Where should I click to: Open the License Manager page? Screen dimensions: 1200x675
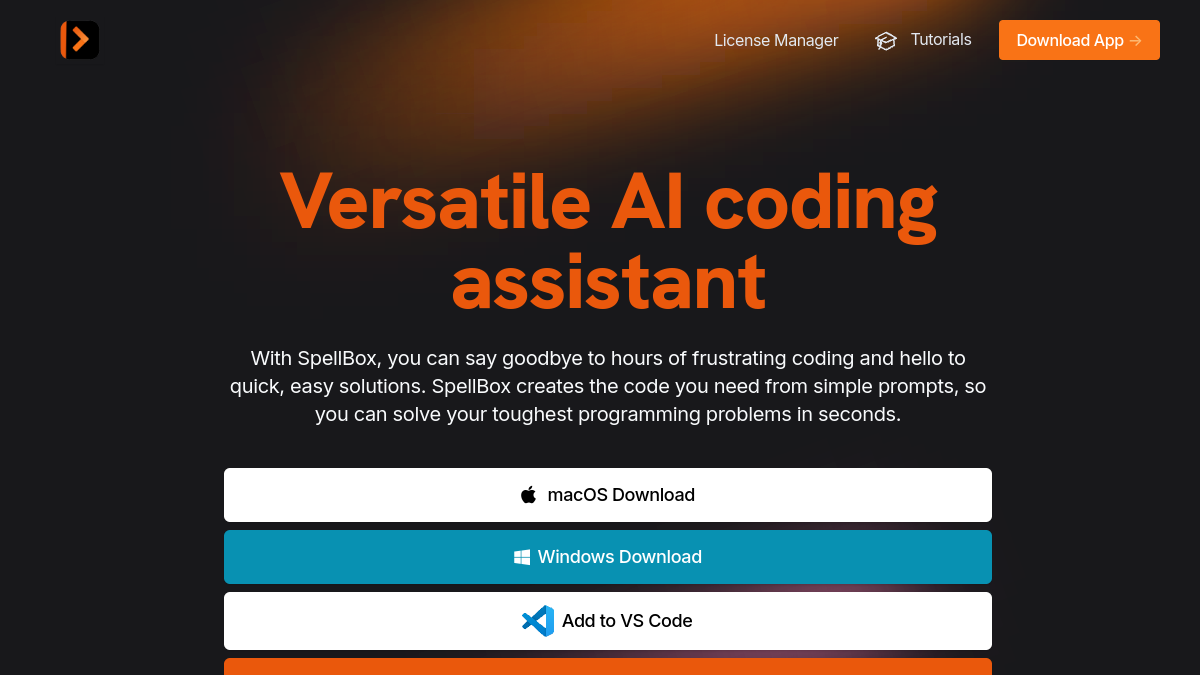point(776,40)
